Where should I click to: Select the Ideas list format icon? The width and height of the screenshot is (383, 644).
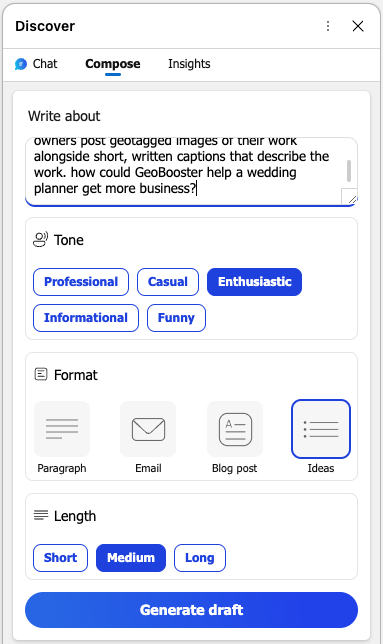tap(321, 429)
